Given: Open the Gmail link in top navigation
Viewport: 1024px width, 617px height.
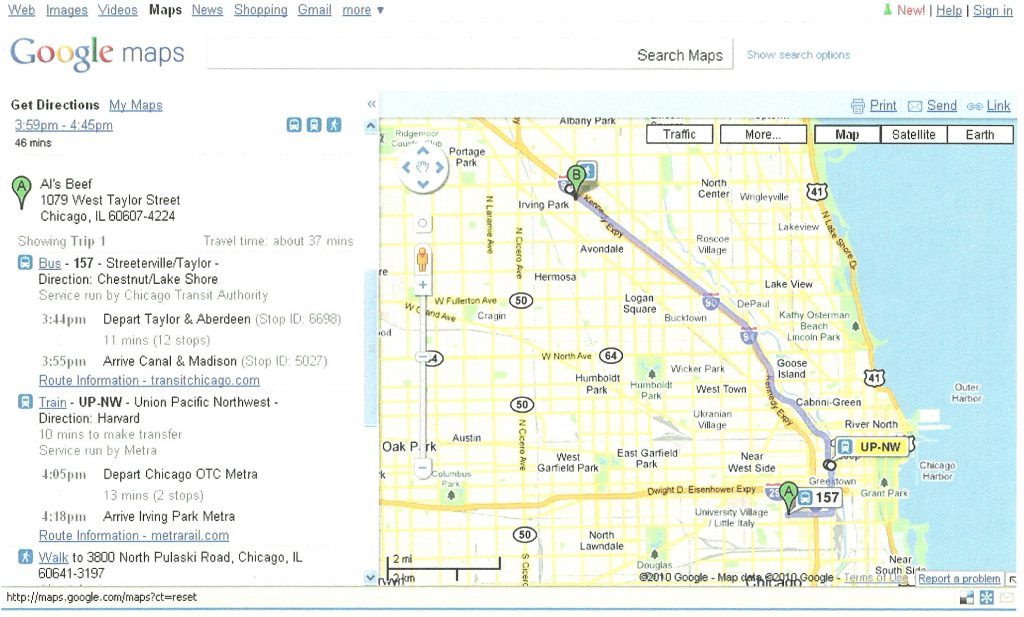Looking at the screenshot, I should tap(315, 10).
